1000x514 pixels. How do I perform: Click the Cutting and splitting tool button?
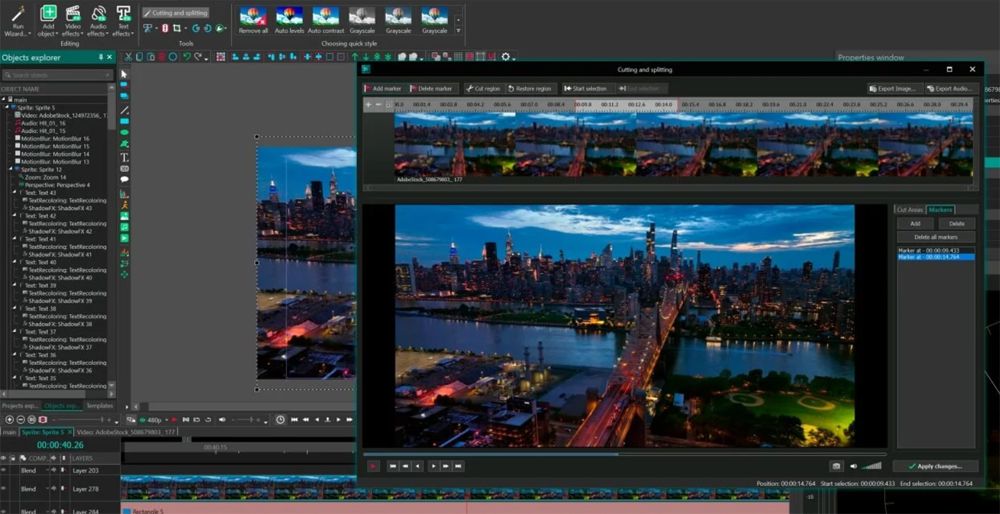tap(175, 13)
